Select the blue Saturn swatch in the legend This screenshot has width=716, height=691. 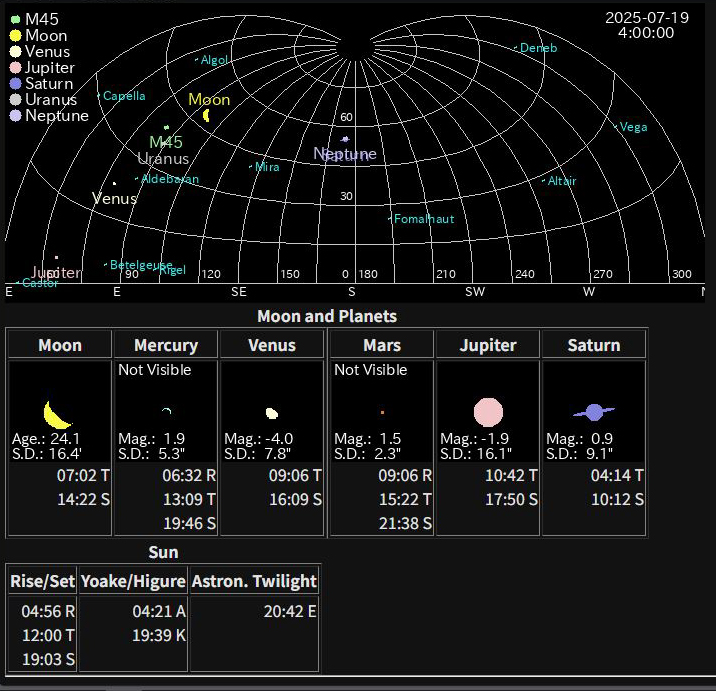(15, 84)
